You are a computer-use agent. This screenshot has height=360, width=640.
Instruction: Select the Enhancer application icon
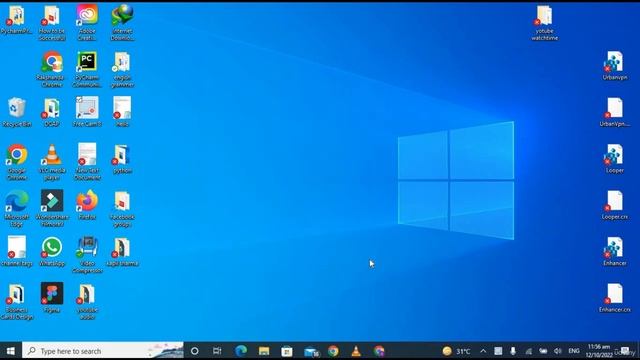coord(615,251)
